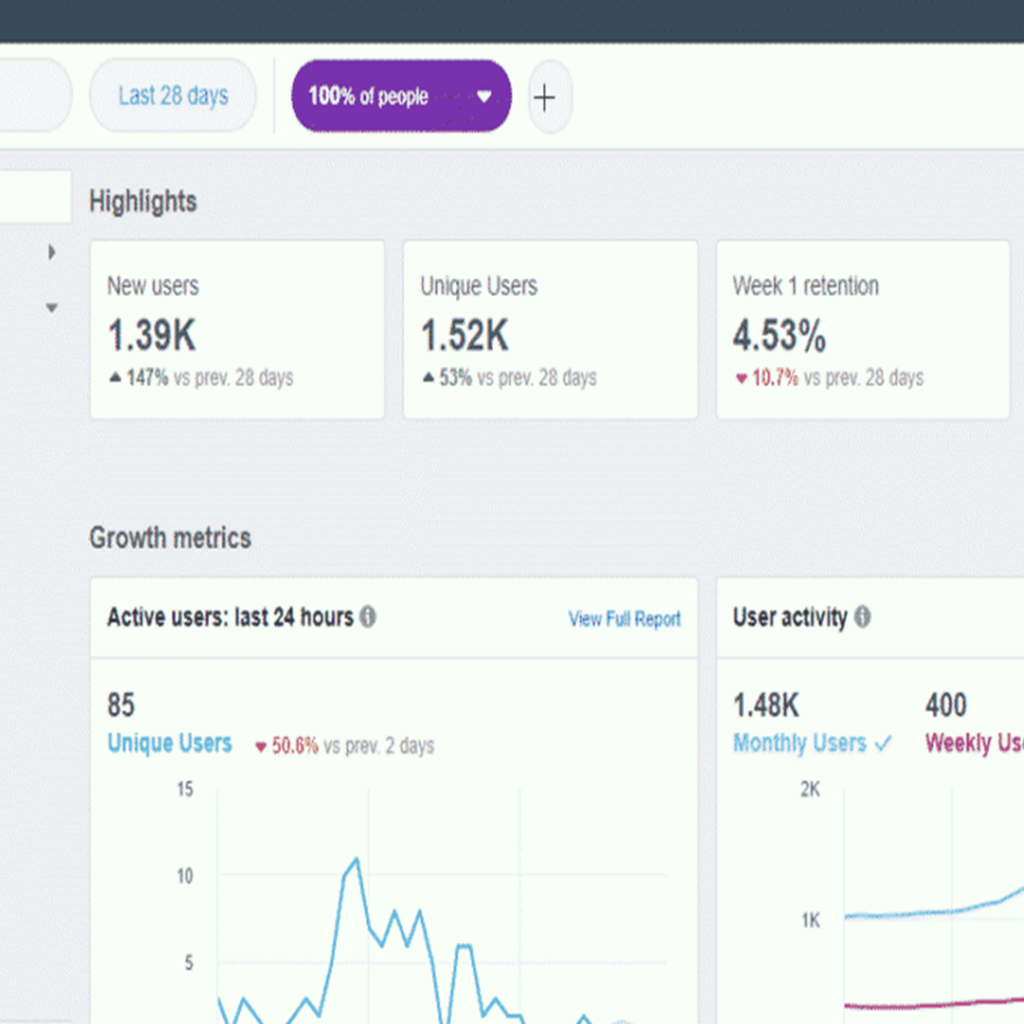Screen dimensions: 1024x1024
Task: Click the up arrow beside 53%
Action: coord(428,378)
